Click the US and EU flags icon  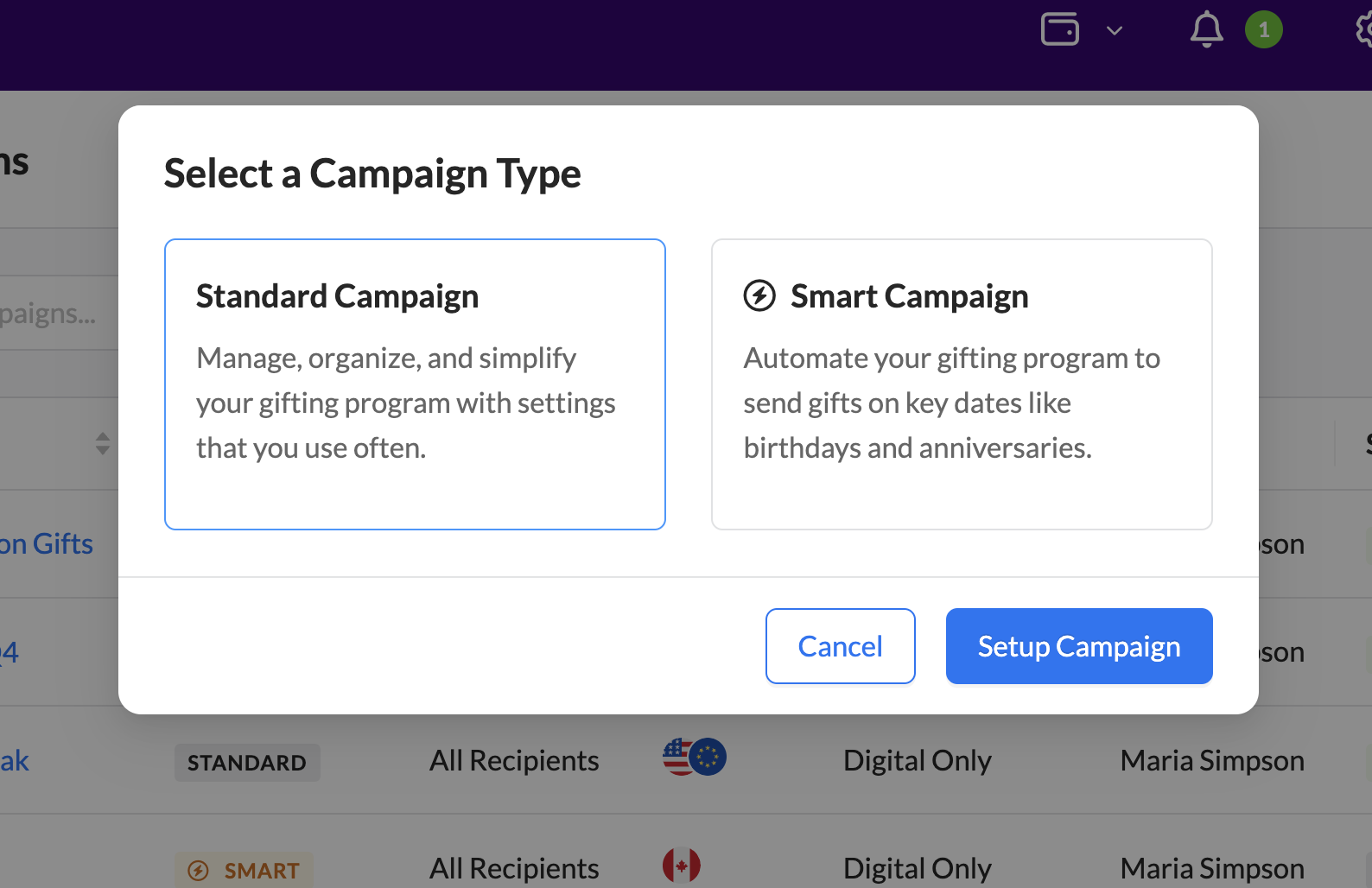click(694, 758)
